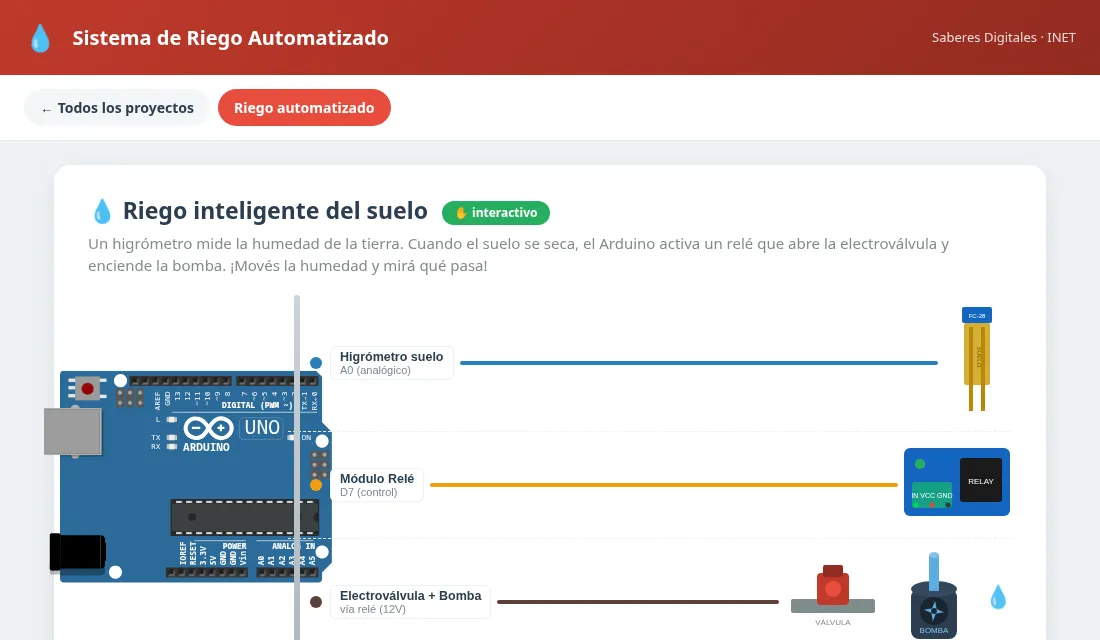
Task: Click the blue hygrometer signal wire
Action: [699, 363]
